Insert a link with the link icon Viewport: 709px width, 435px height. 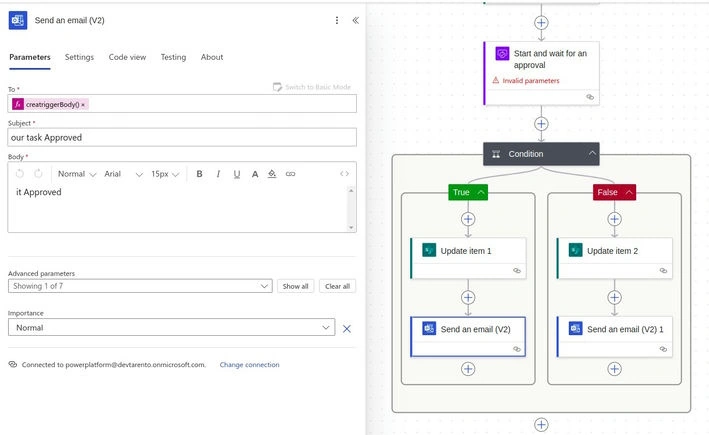click(x=290, y=174)
